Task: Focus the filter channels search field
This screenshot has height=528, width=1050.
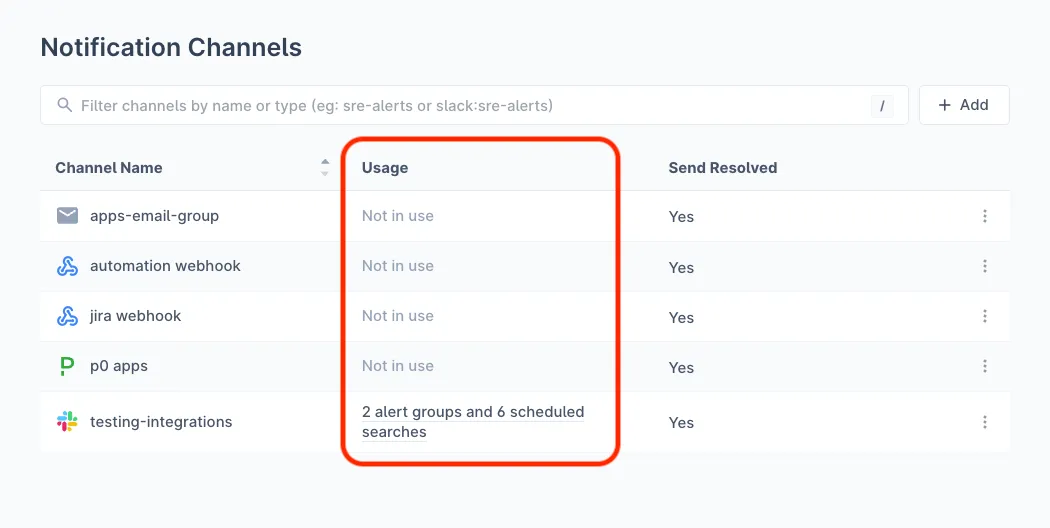Action: pyautogui.click(x=460, y=105)
